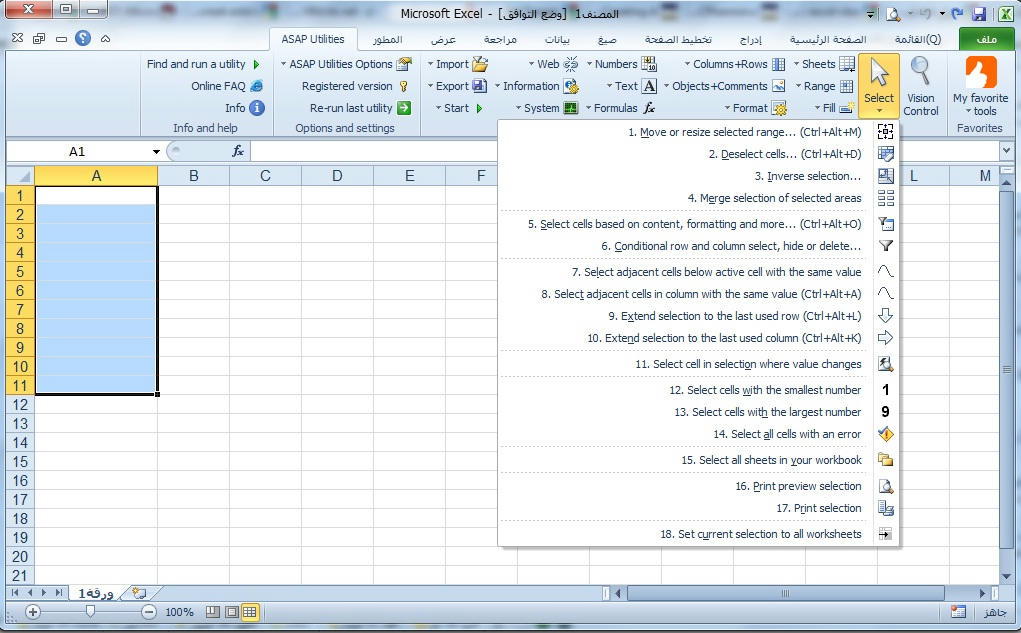Choose Select adjacent cells in column with same value
The height and width of the screenshot is (633, 1021).
[x=701, y=294]
